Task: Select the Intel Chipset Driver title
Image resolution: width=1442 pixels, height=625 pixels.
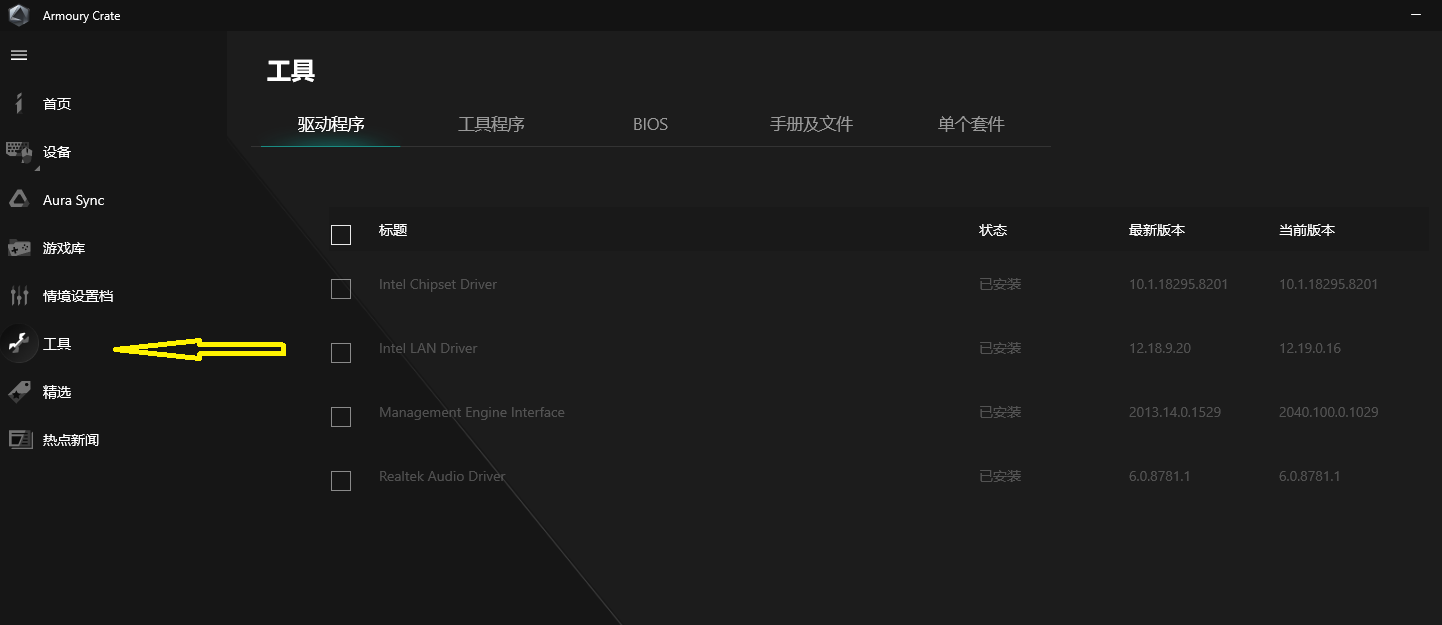Action: pos(438,284)
